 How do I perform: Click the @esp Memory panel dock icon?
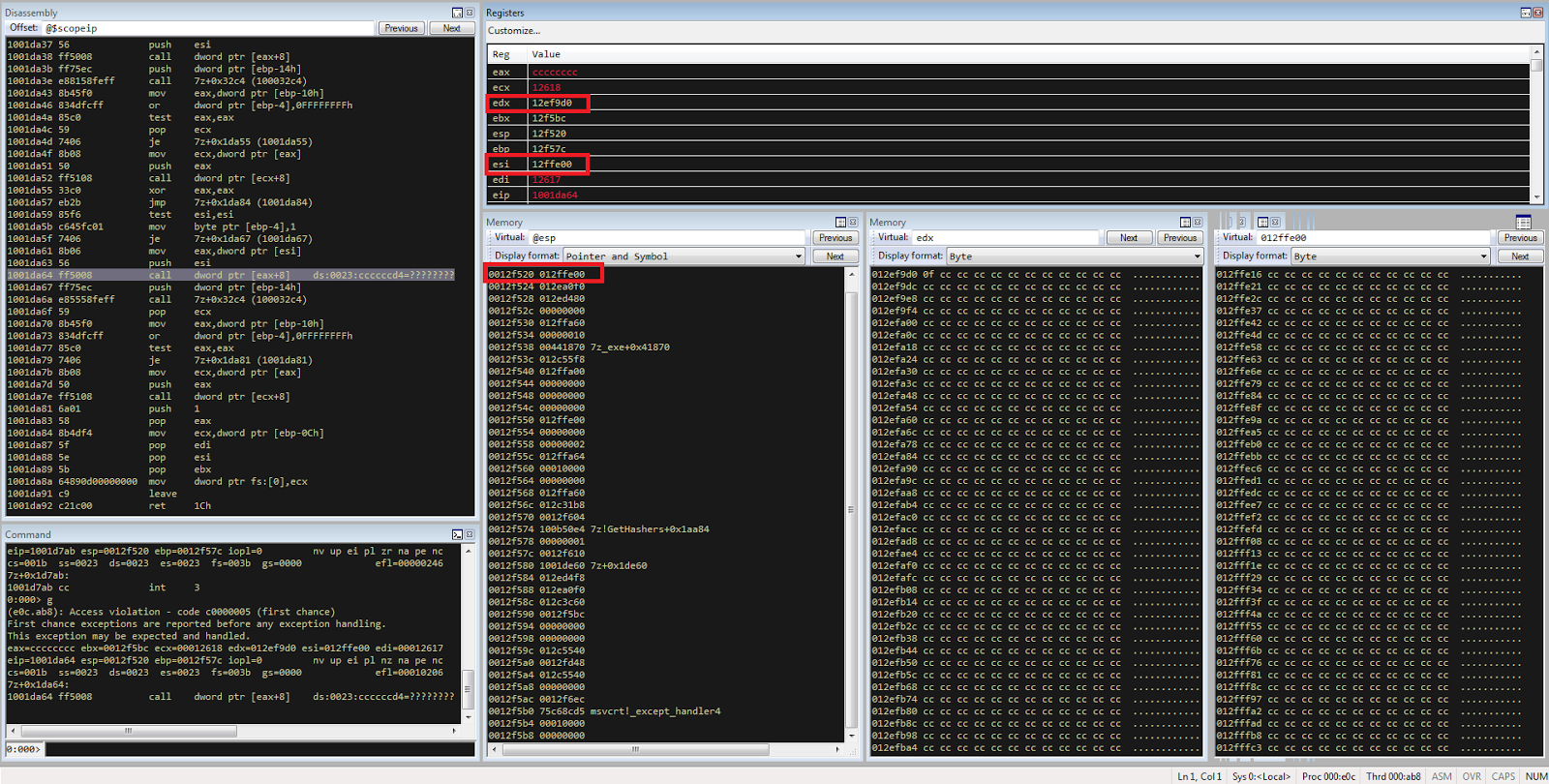(840, 223)
